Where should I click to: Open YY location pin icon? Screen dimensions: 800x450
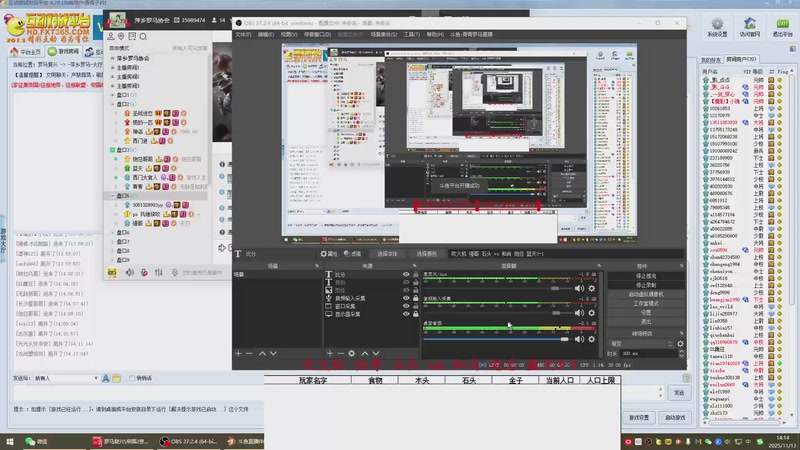click(x=121, y=37)
